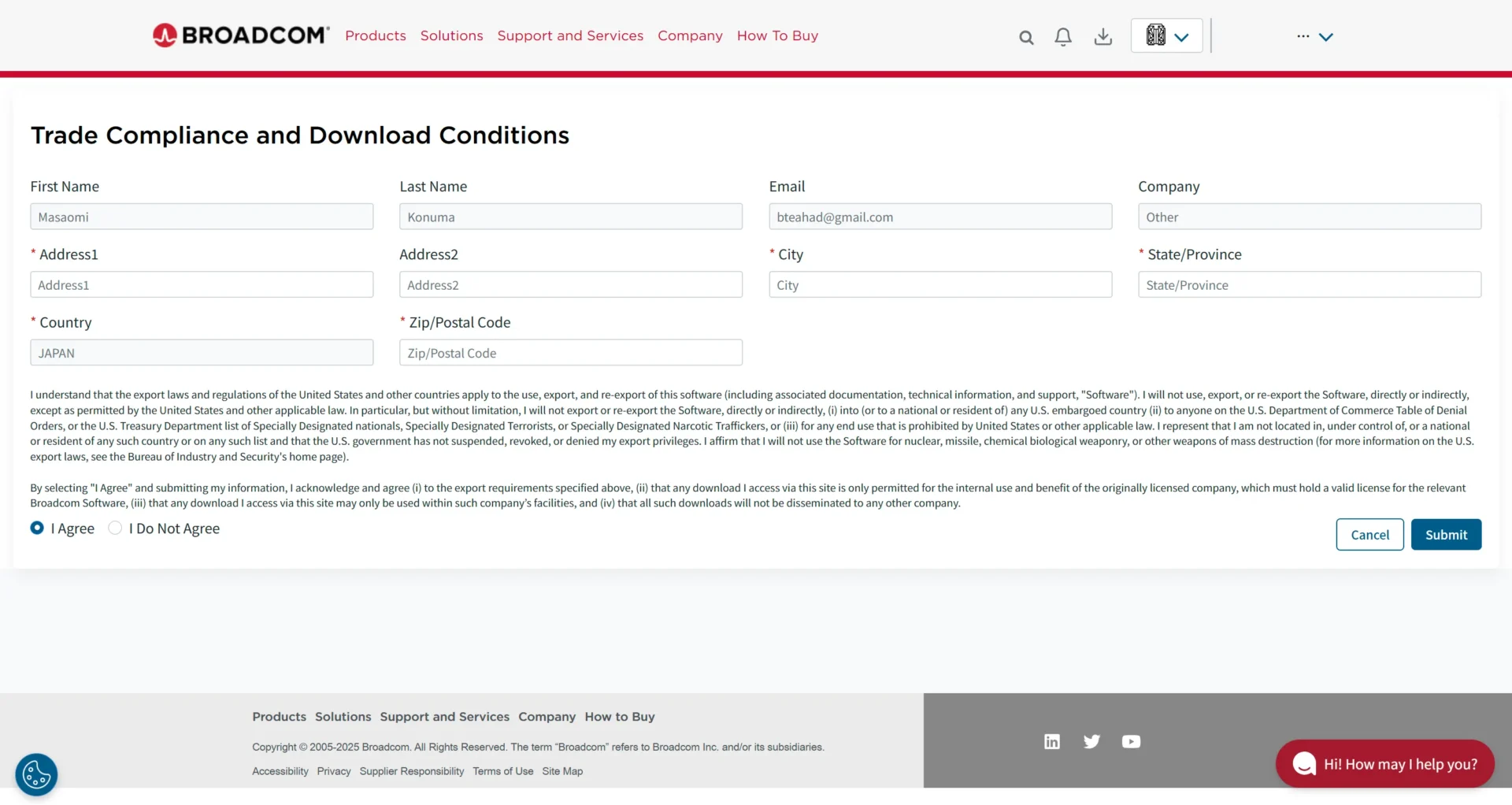Click the Broadcom logo
This screenshot has width=1512, height=805.
[241, 35]
